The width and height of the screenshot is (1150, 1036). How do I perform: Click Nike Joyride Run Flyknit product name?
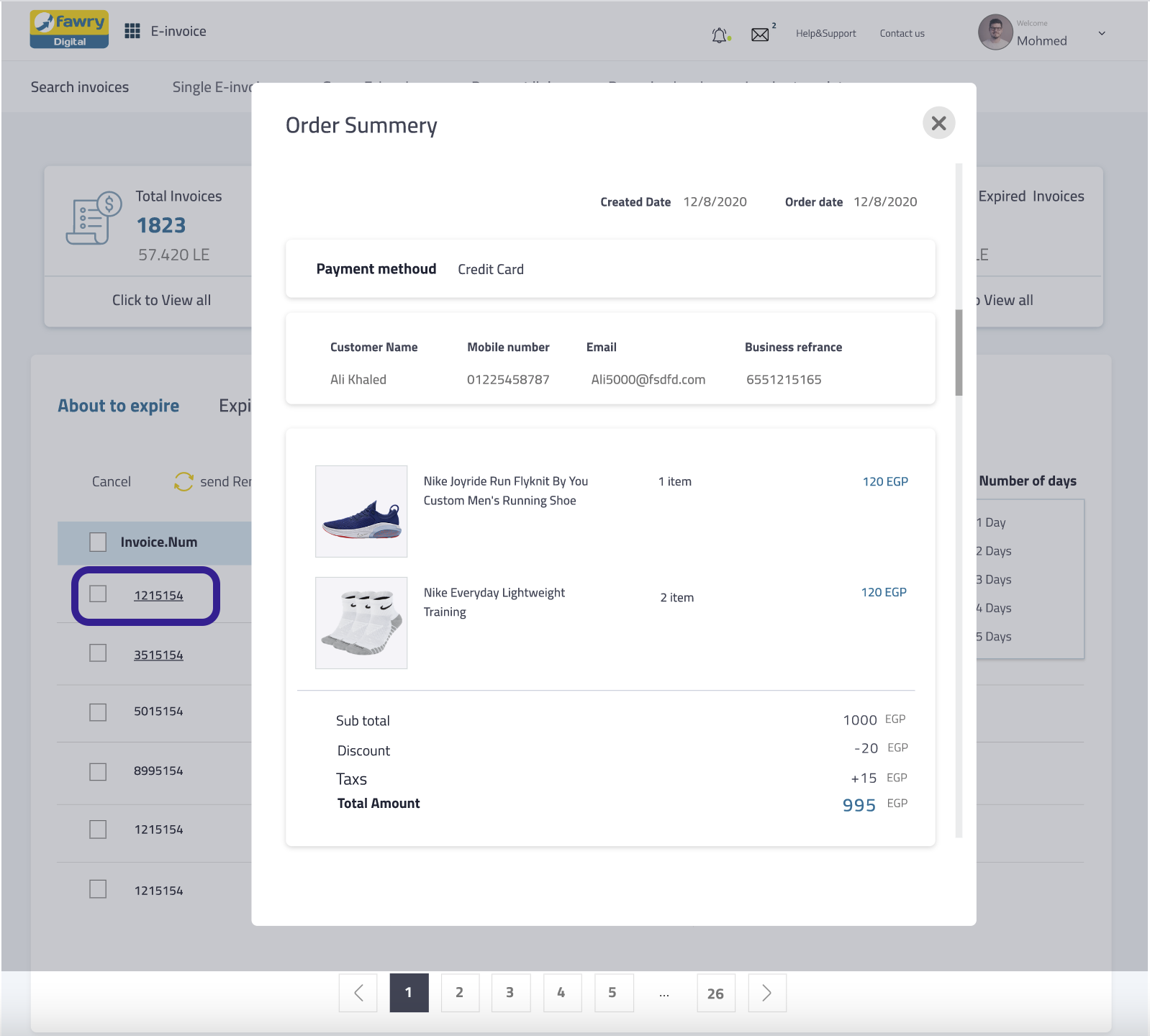(x=506, y=491)
